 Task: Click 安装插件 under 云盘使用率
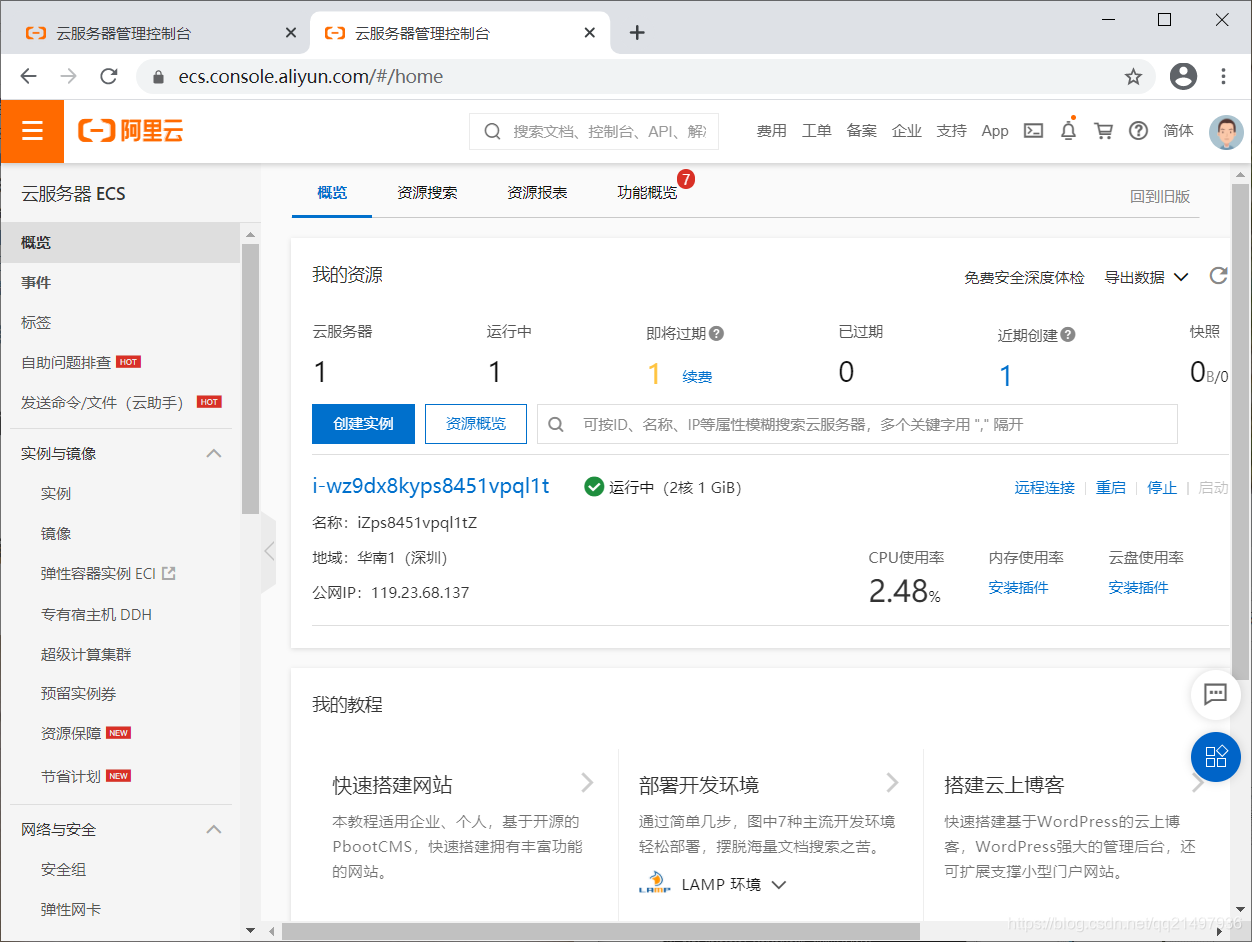[1138, 588]
